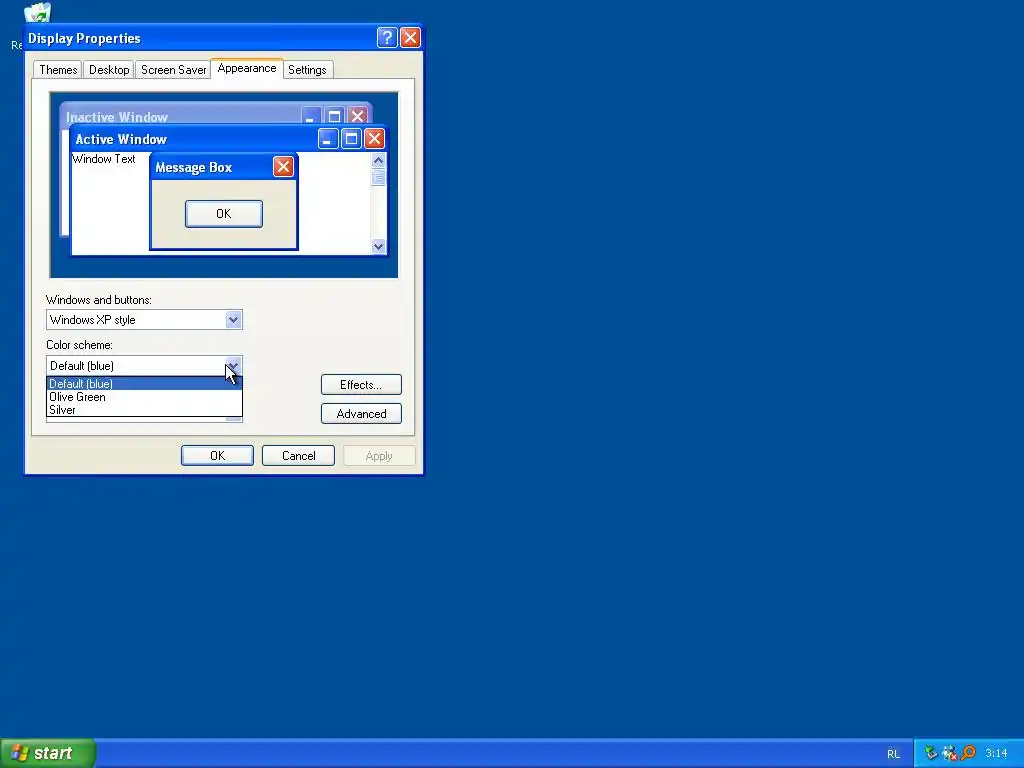1024x768 pixels.
Task: Open the Effects... dialog
Action: [361, 385]
